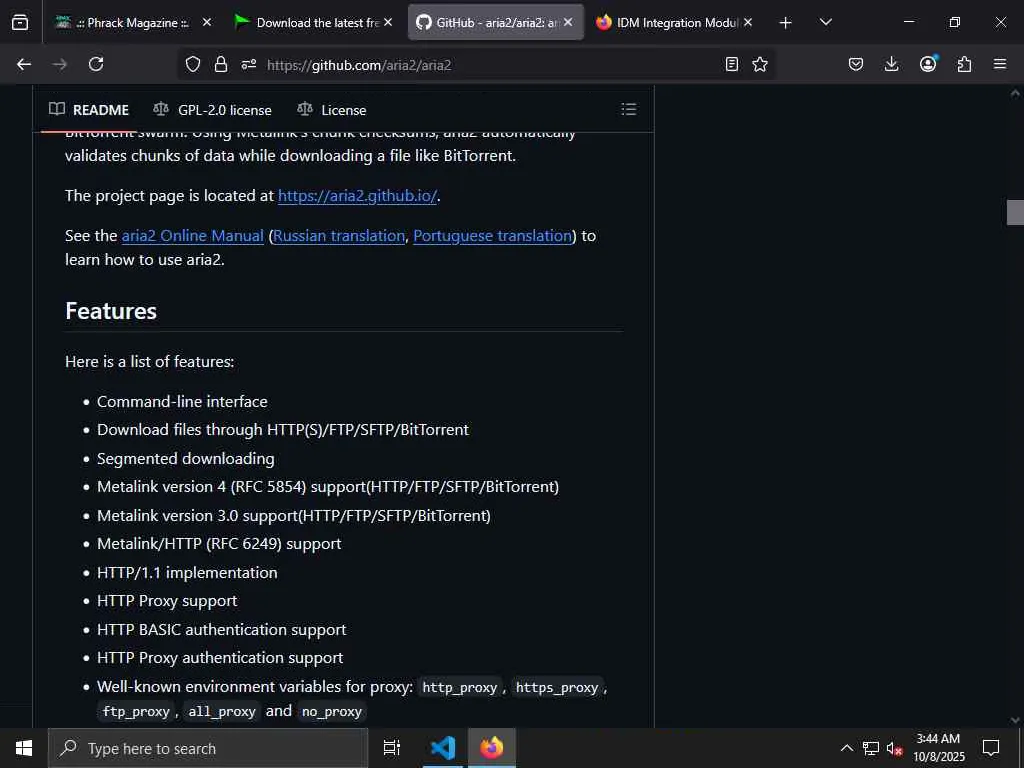The width and height of the screenshot is (1024, 768).
Task: Open Task View on taskbar
Action: (x=392, y=748)
